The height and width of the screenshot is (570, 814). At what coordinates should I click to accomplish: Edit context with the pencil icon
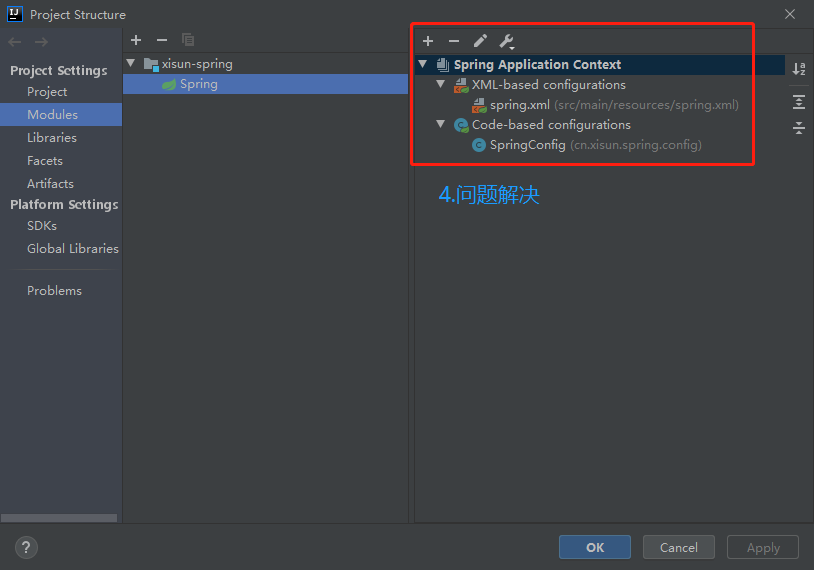[480, 41]
